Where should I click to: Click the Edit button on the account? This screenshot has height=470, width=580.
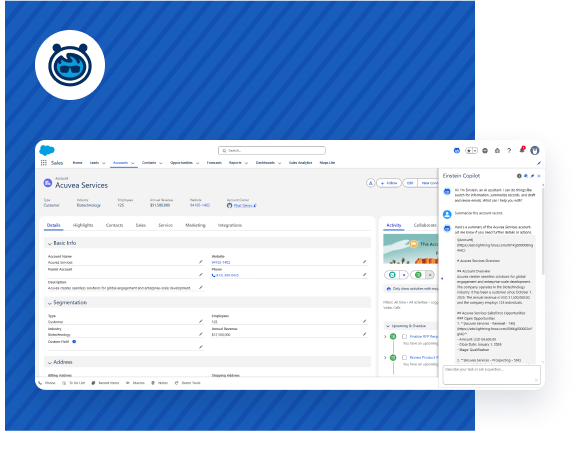click(x=410, y=183)
